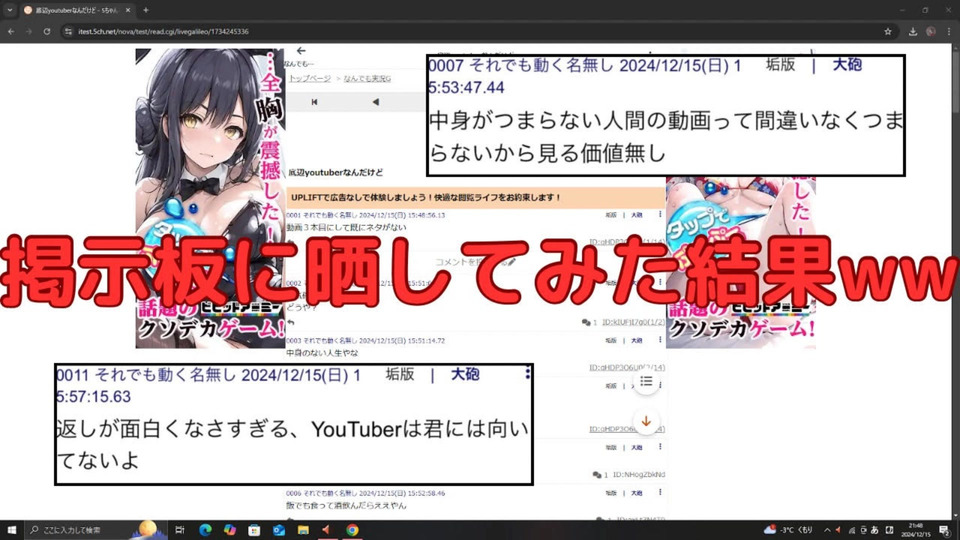Open the なんでも実況G breadcrumb link
Viewport: 960px width, 540px height.
[367, 78]
